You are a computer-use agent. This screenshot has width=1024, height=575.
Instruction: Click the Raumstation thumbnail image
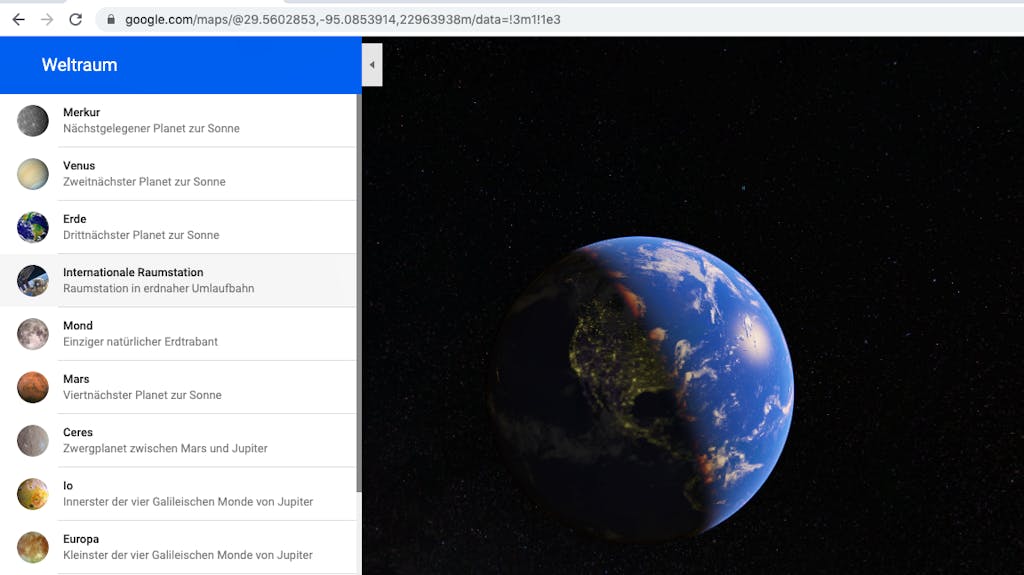(x=33, y=281)
